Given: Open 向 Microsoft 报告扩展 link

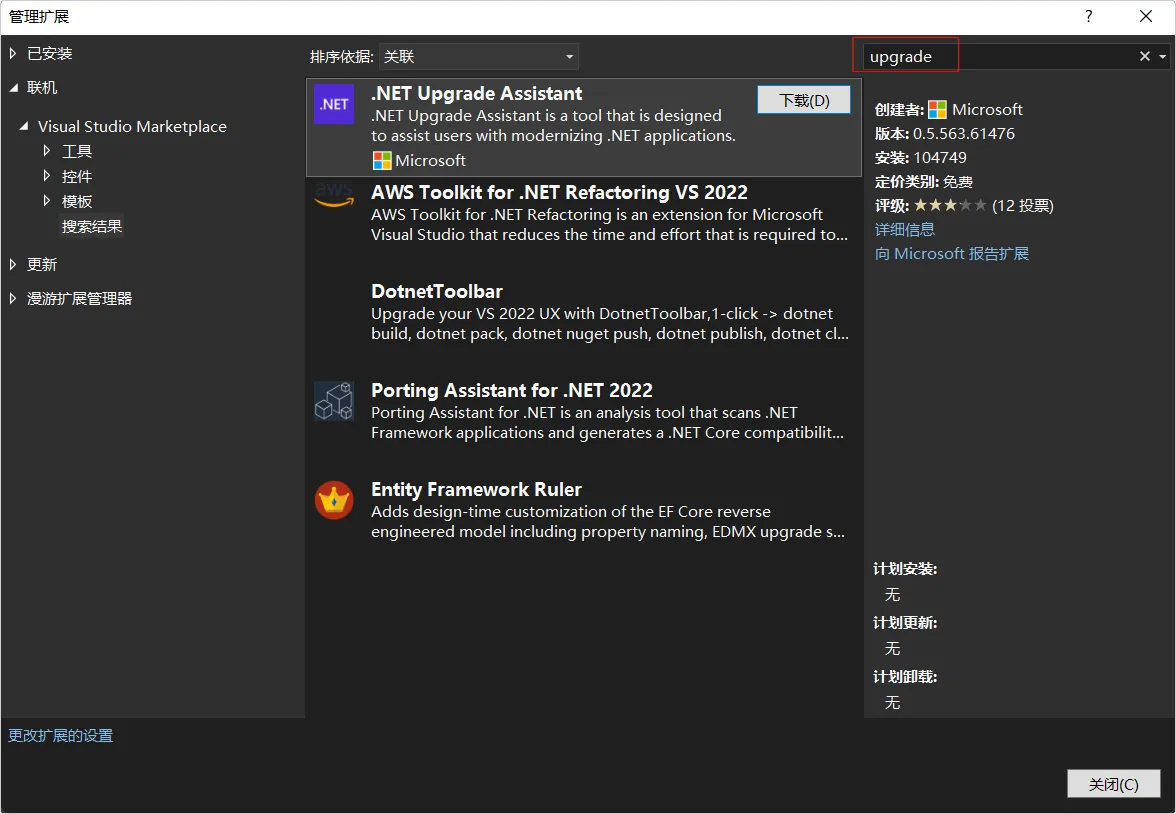Looking at the screenshot, I should [952, 254].
